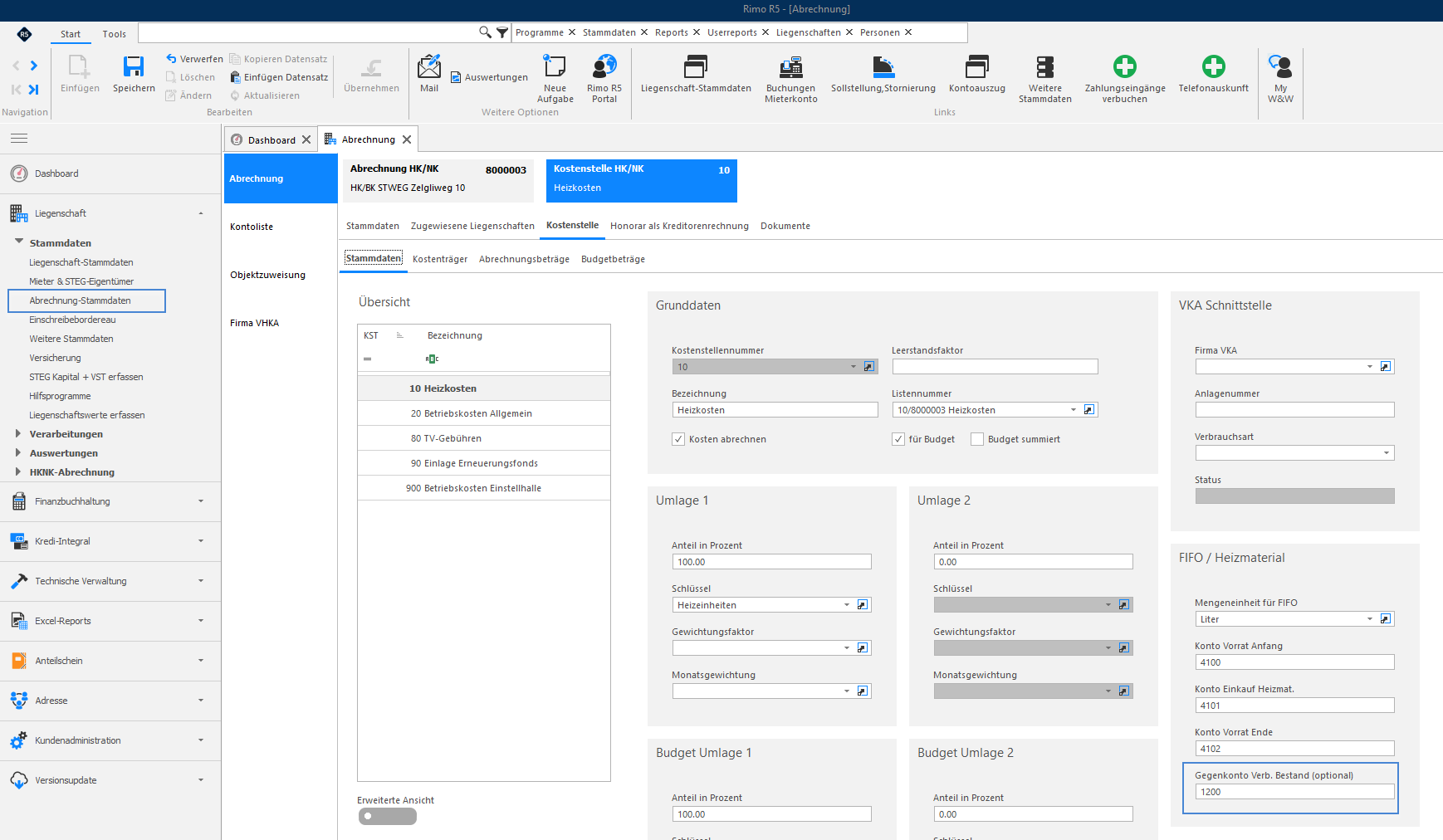Click the search magnifier icon
Viewport: 1443px width, 840px height.
(485, 32)
